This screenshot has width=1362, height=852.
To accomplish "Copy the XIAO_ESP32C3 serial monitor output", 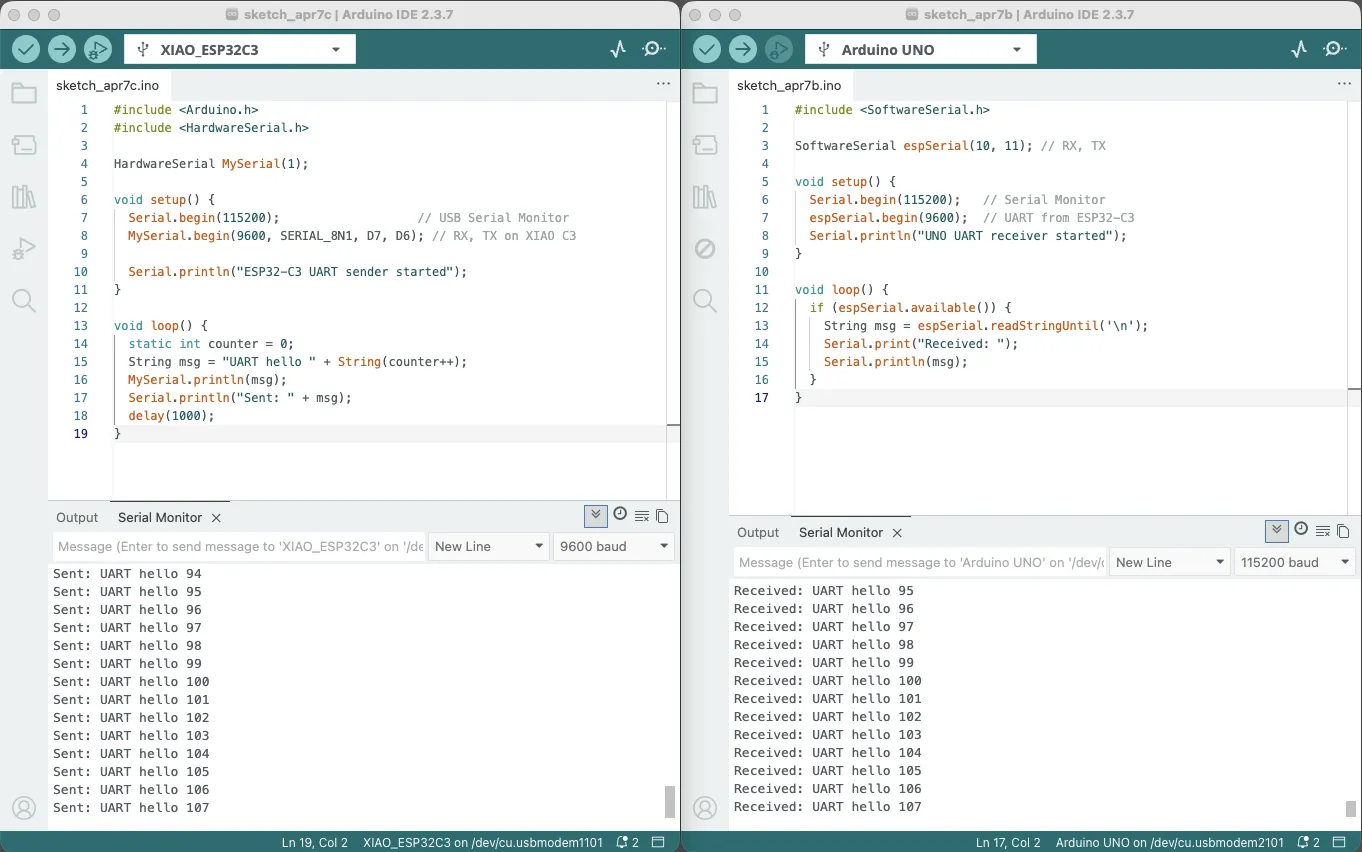I will click(x=662, y=516).
